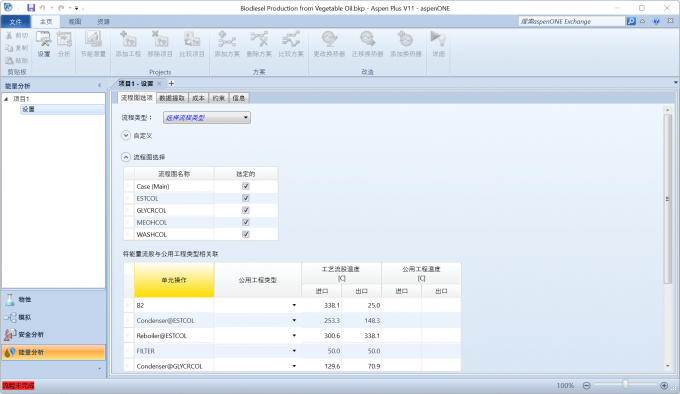Click the red status message in status bar

click(18, 385)
